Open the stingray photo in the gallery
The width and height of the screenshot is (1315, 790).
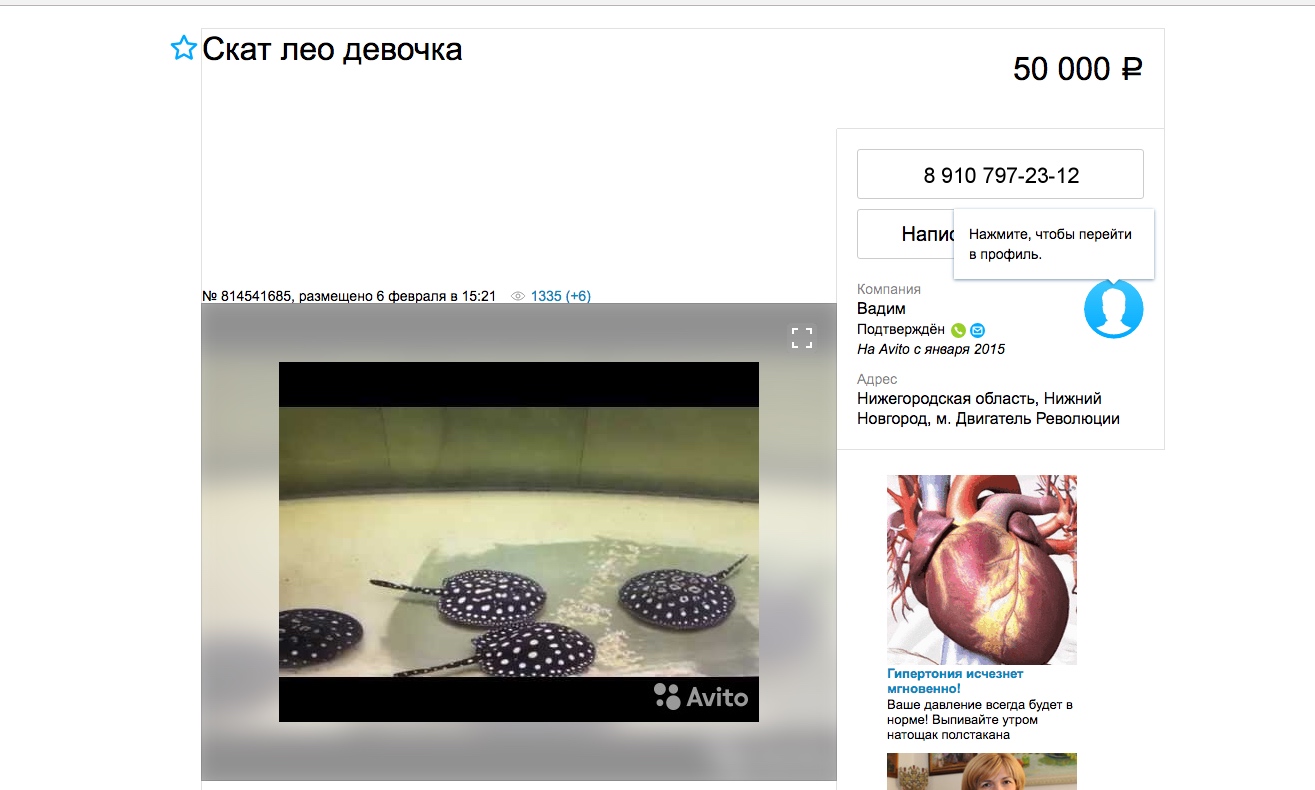(x=518, y=540)
